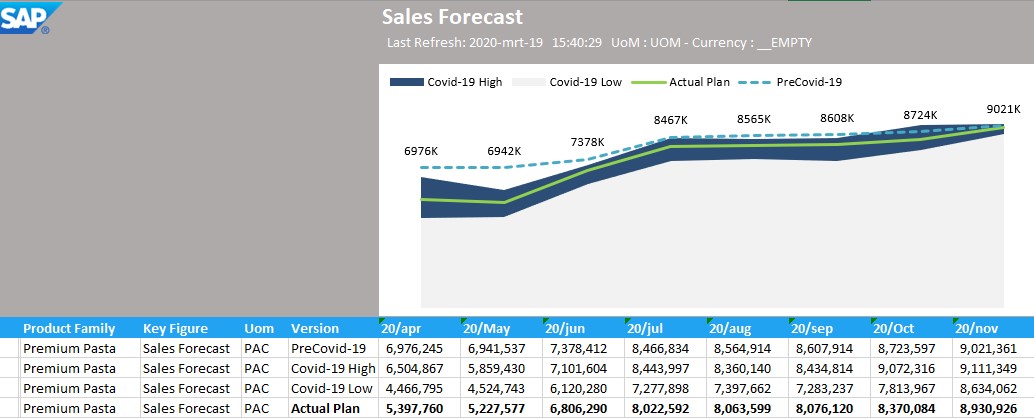This screenshot has height=418, width=1034.
Task: Select cell with value 7,277,898
Action: (665, 388)
